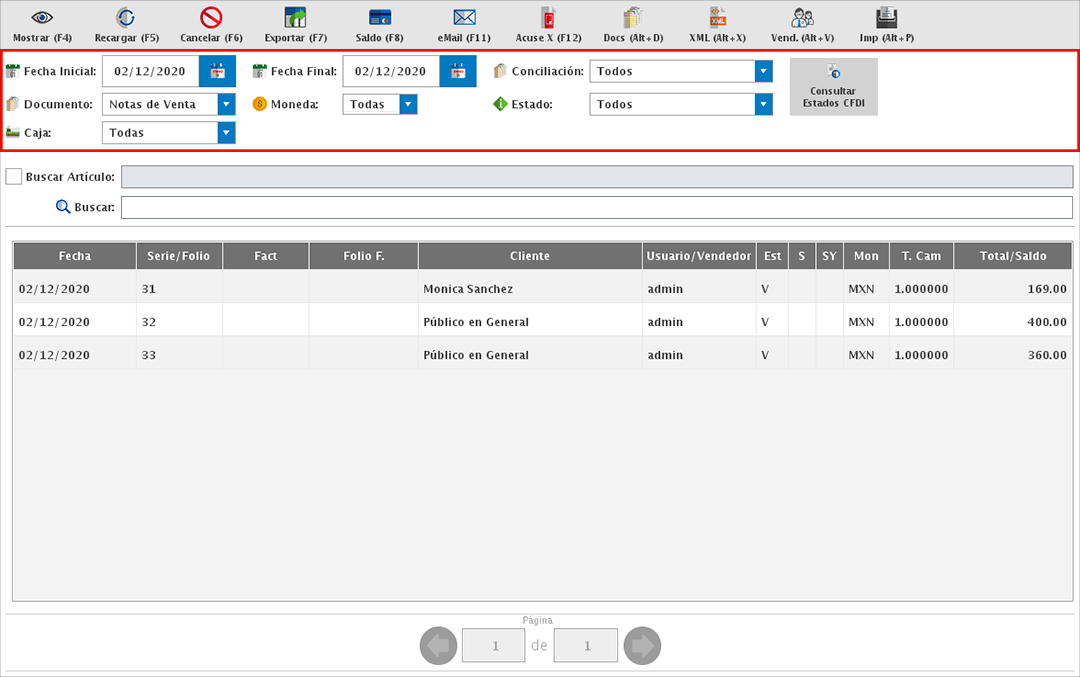Click the Consultar Estados CFDI button
Image resolution: width=1080 pixels, height=677 pixels.
[833, 86]
